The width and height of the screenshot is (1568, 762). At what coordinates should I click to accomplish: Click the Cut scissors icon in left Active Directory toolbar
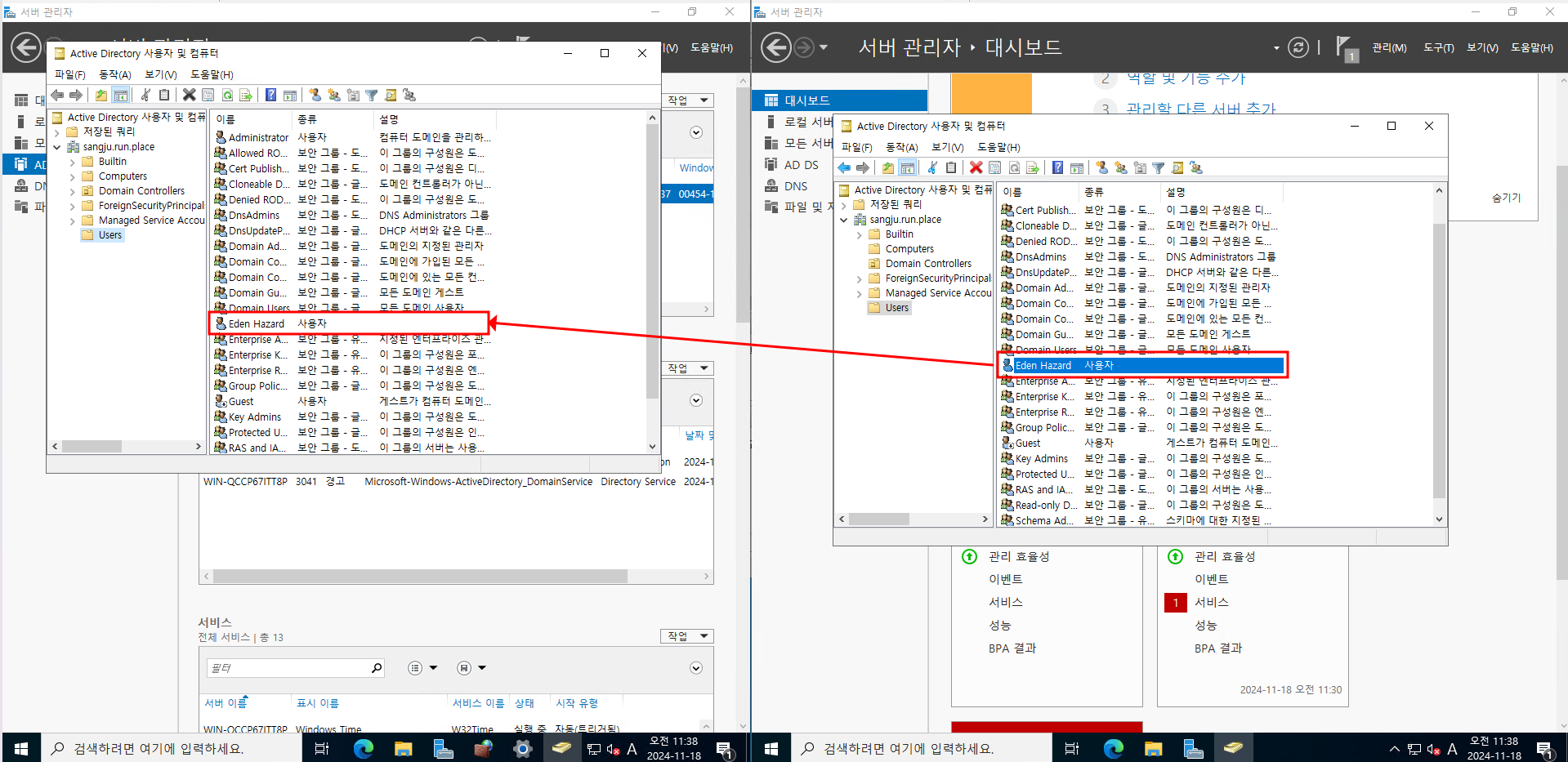point(145,96)
